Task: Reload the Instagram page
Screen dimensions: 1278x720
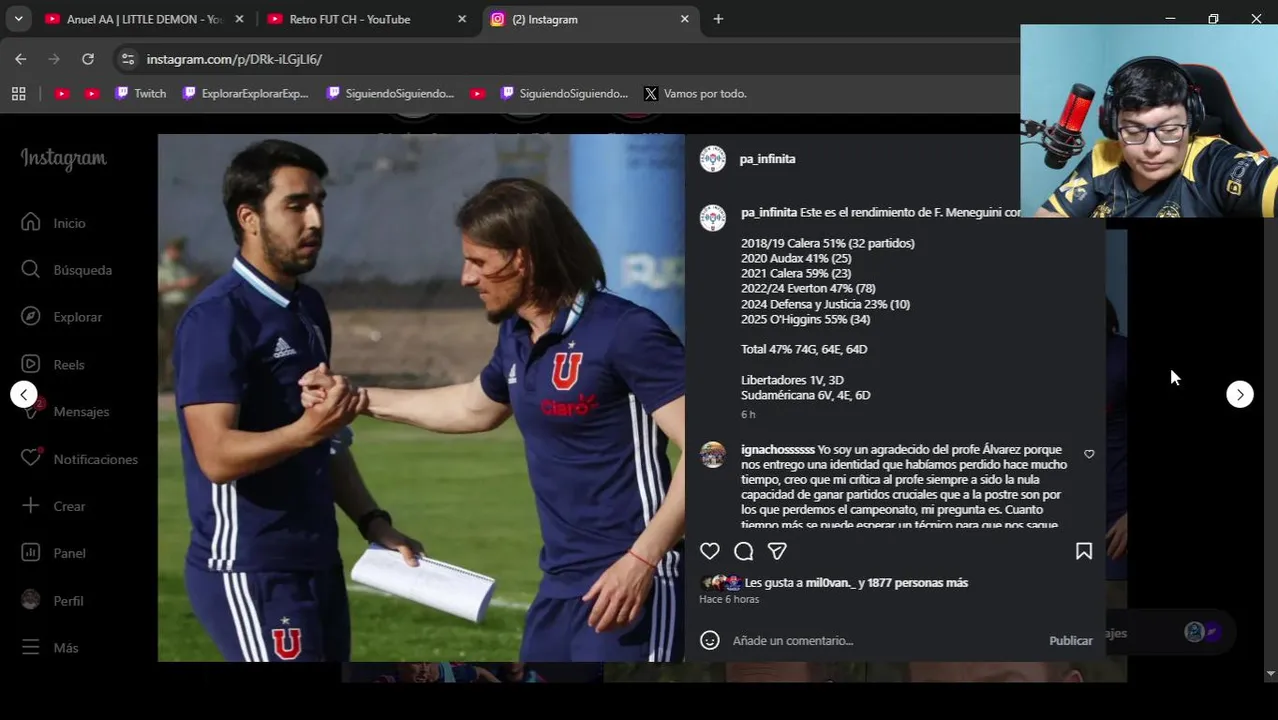Action: click(x=88, y=59)
